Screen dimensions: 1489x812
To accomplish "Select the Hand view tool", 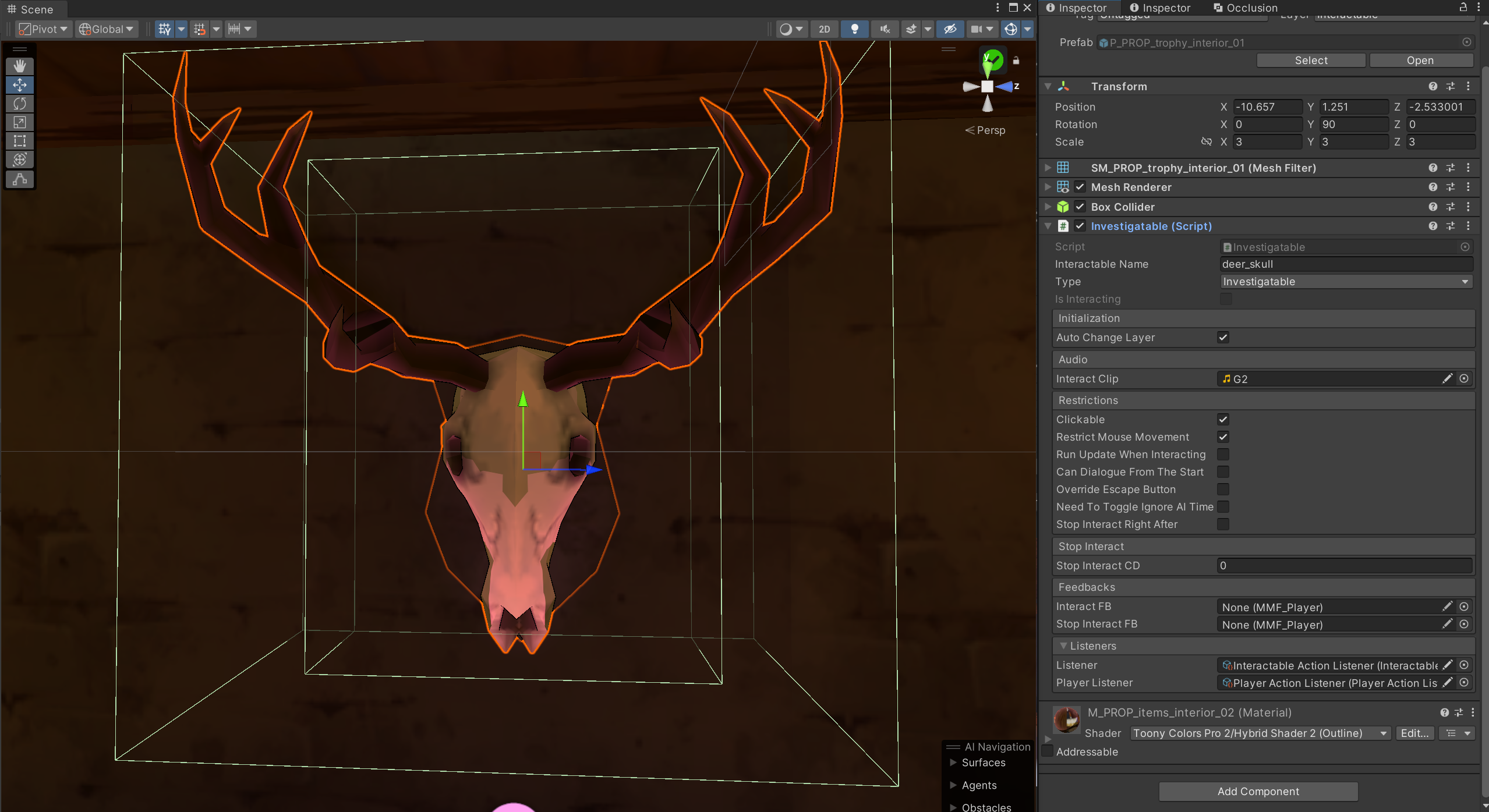I will click(x=20, y=66).
